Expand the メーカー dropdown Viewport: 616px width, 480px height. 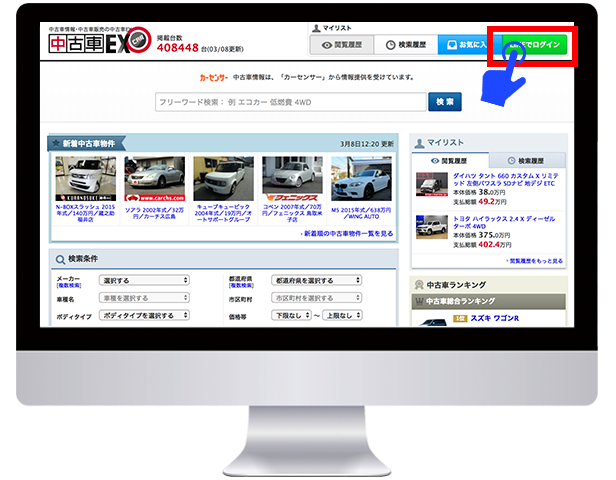coord(144,281)
